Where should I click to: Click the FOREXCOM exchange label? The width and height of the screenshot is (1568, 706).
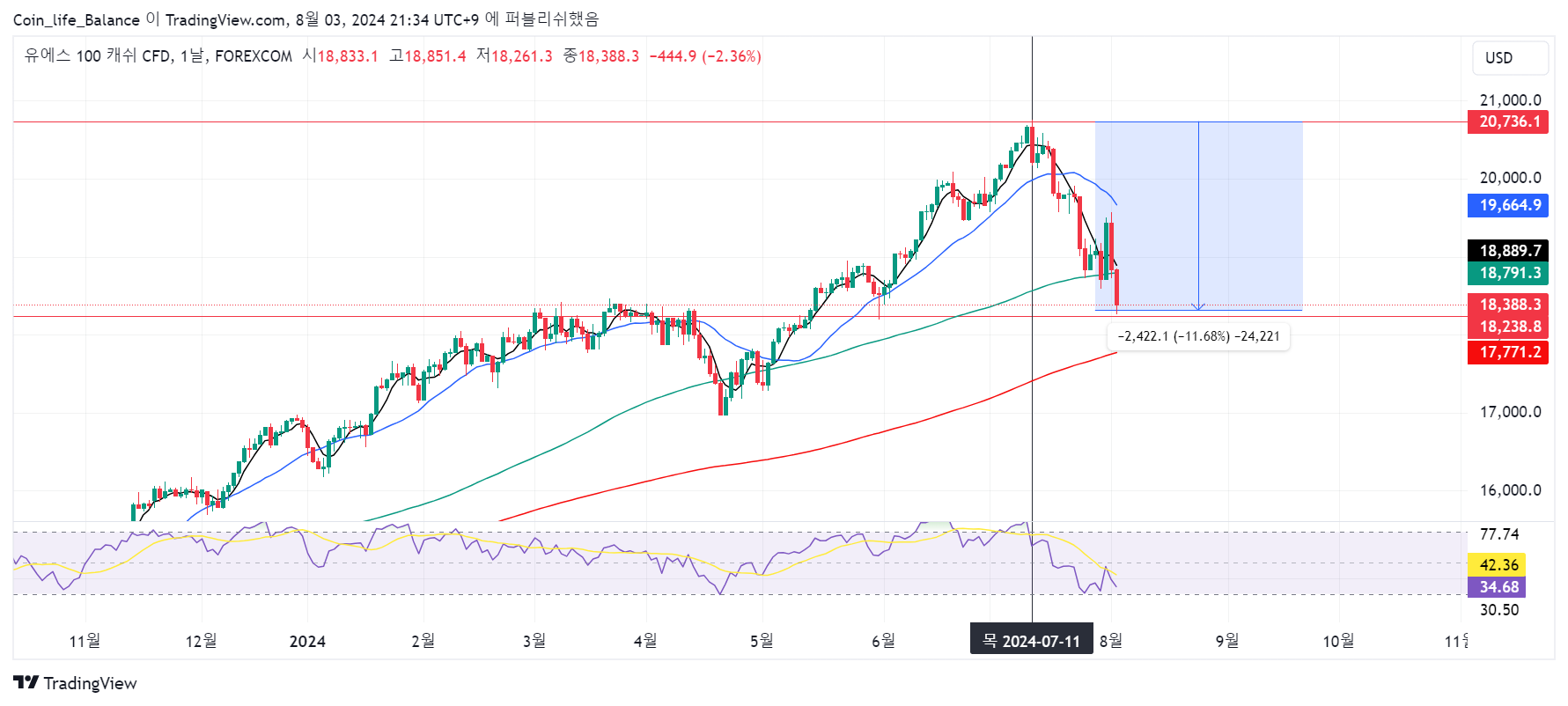point(254,56)
